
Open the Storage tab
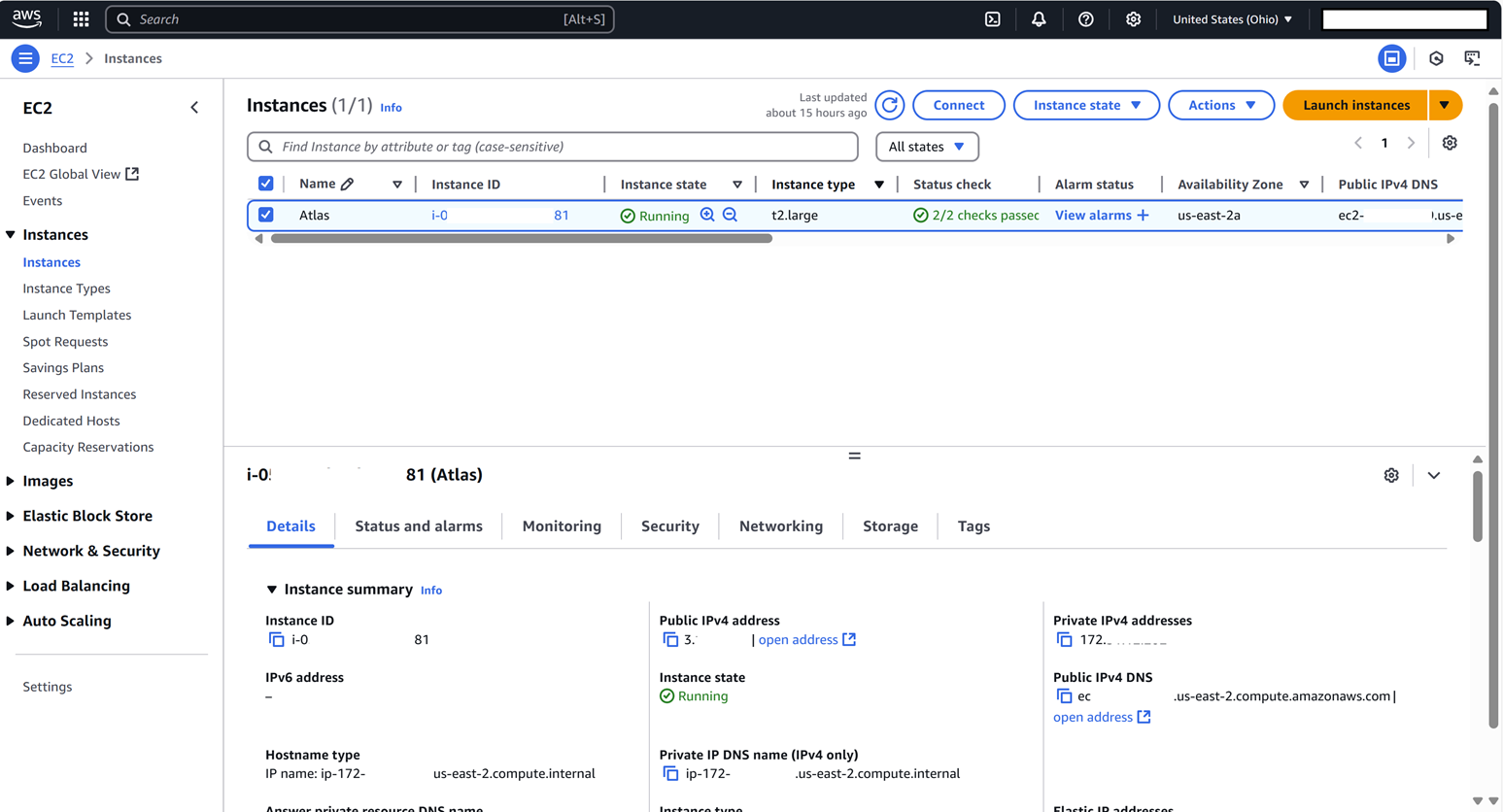(x=890, y=526)
